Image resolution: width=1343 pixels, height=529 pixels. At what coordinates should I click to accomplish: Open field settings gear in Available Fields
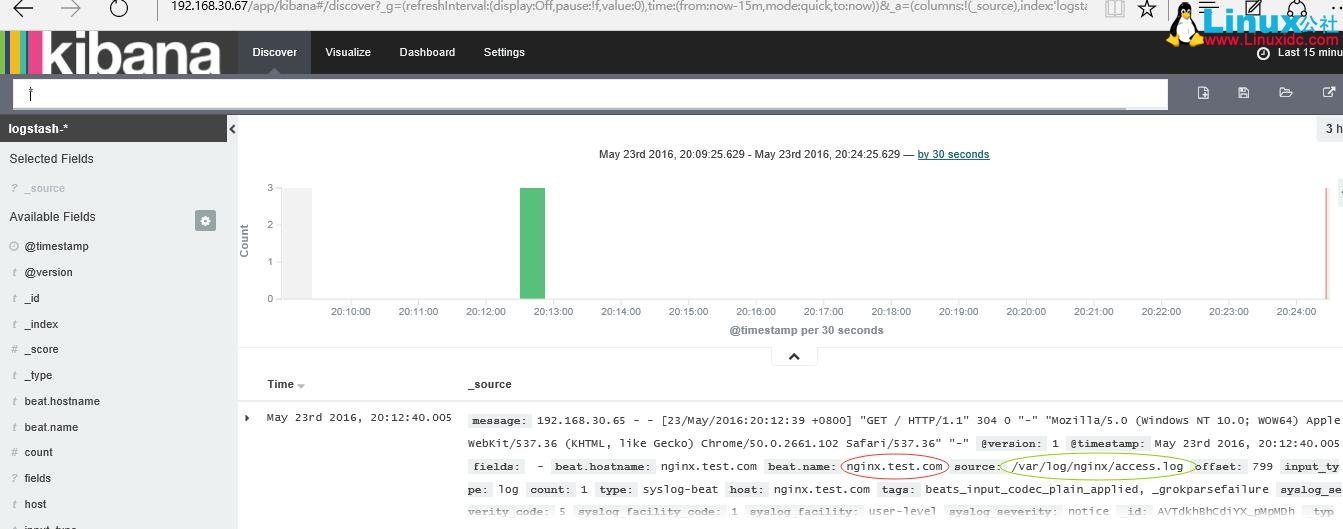[206, 221]
